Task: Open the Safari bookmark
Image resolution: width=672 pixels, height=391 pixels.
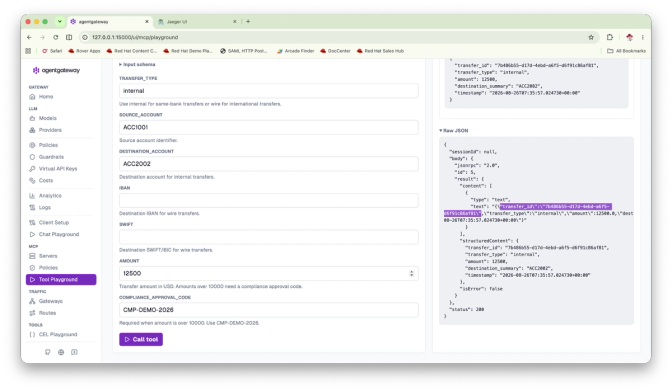Action: [52, 51]
